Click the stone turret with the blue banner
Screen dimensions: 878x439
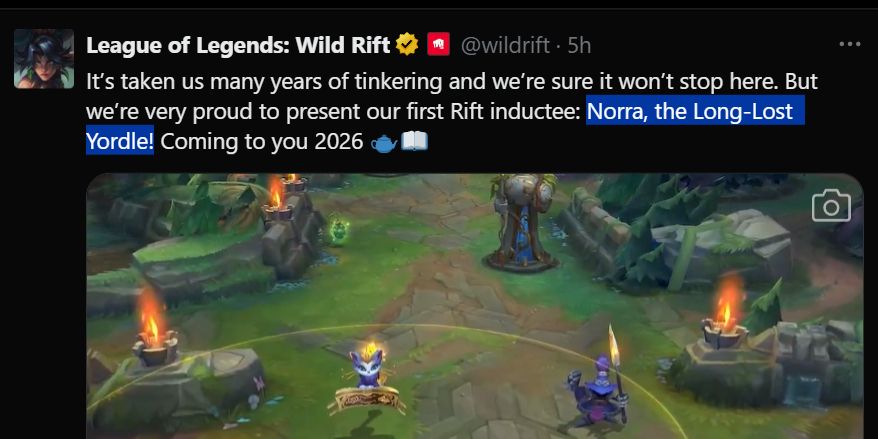coord(521,223)
